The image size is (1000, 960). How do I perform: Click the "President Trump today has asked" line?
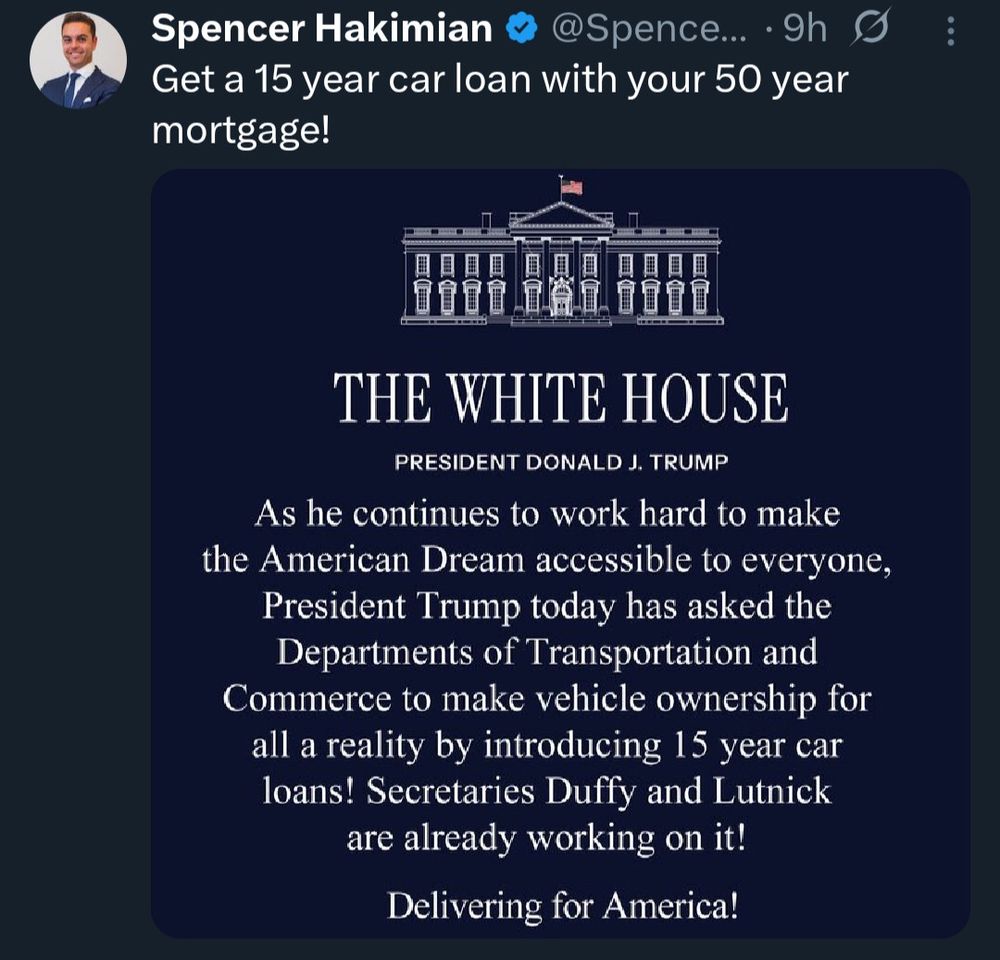pyautogui.click(x=546, y=606)
